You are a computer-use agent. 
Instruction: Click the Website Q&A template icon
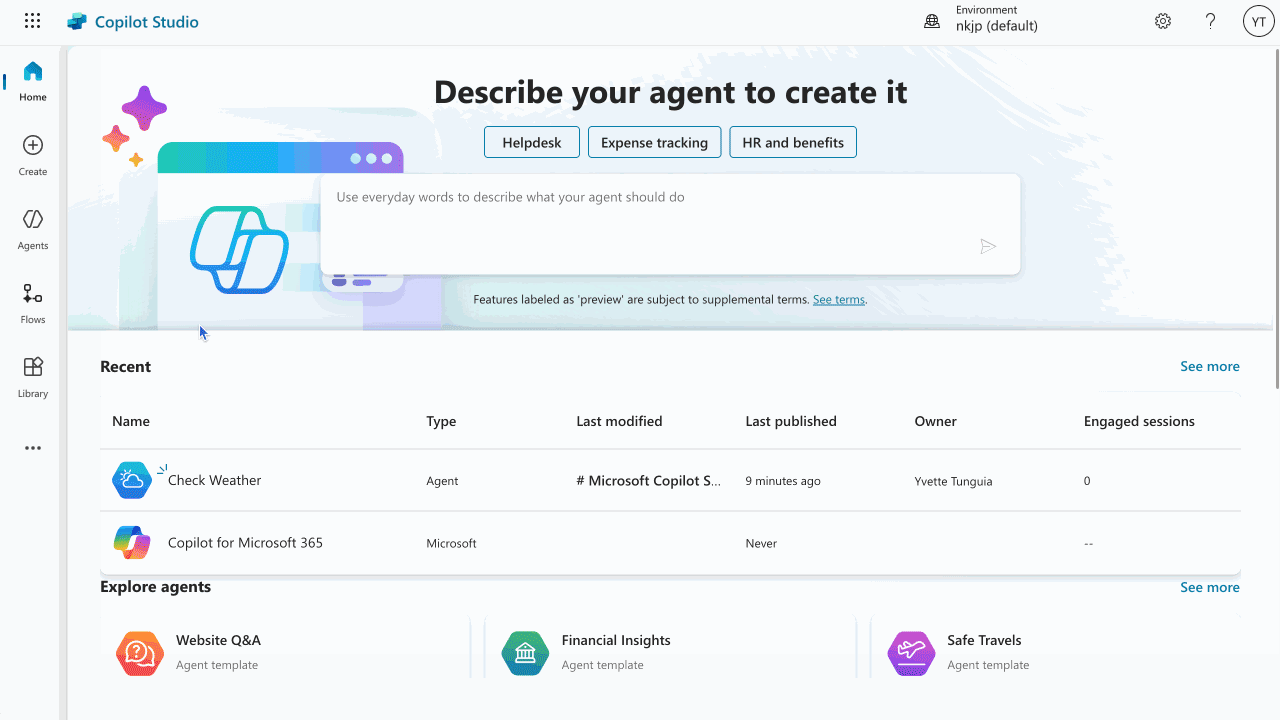140,654
